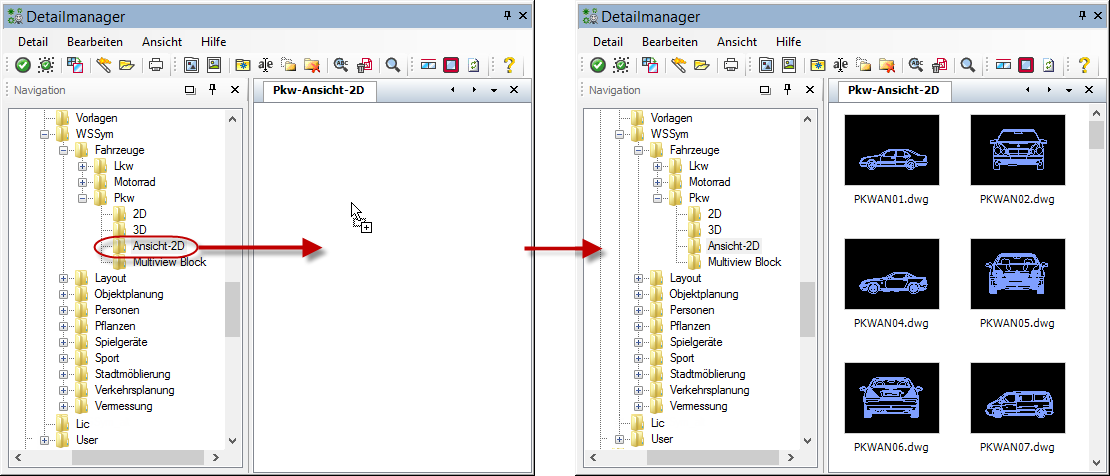Click the delete folder icon with red X in right window

pyautogui.click(x=887, y=65)
